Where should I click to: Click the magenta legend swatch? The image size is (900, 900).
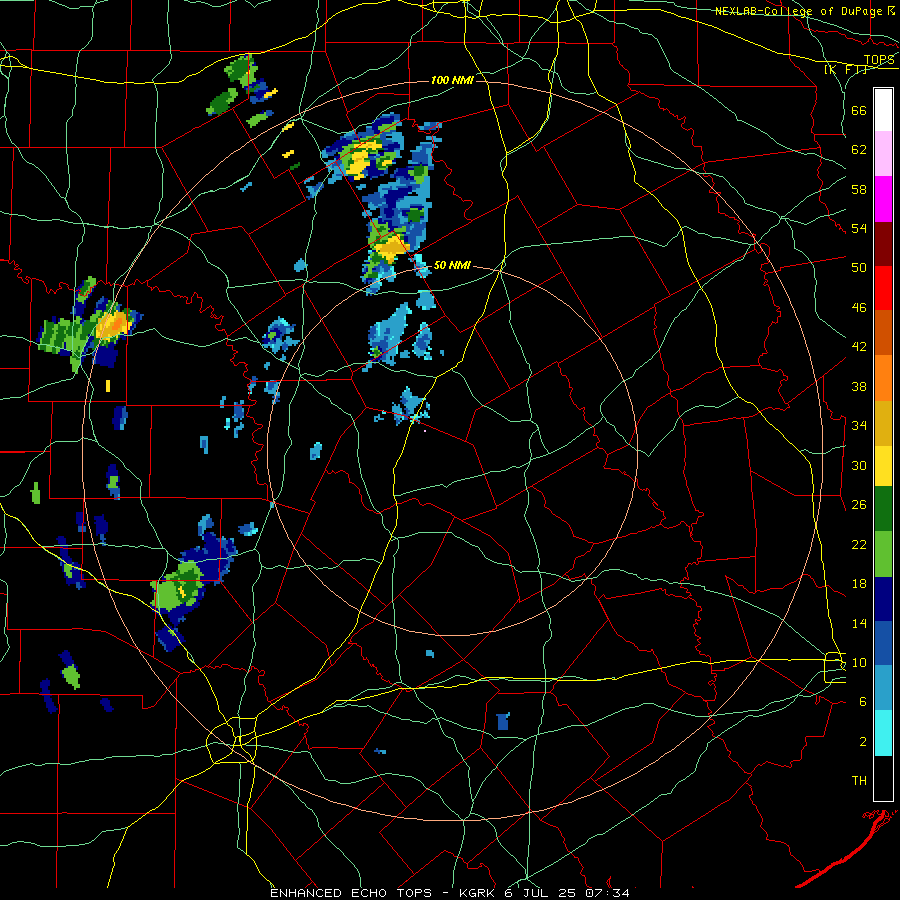(x=883, y=199)
